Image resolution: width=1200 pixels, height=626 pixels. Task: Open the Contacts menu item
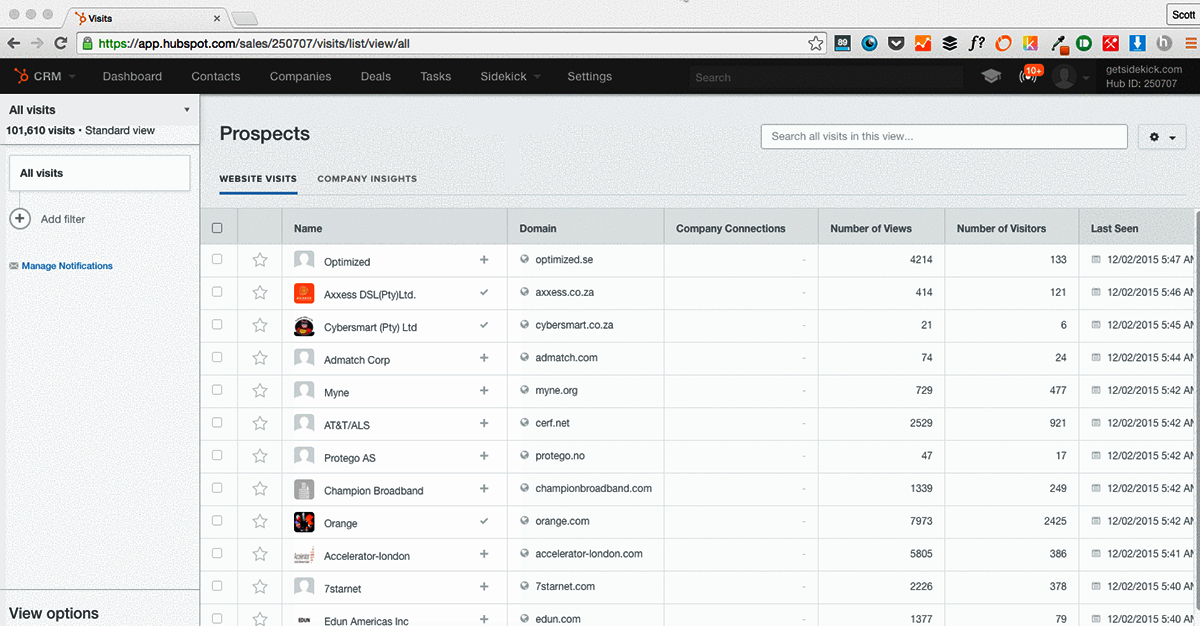click(216, 76)
